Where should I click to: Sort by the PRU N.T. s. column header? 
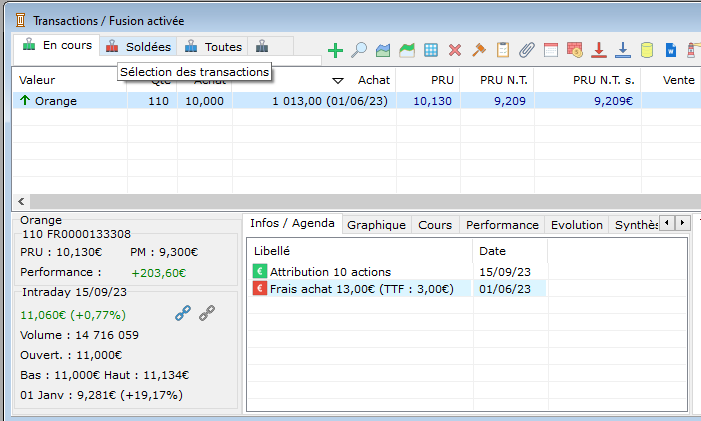587,80
